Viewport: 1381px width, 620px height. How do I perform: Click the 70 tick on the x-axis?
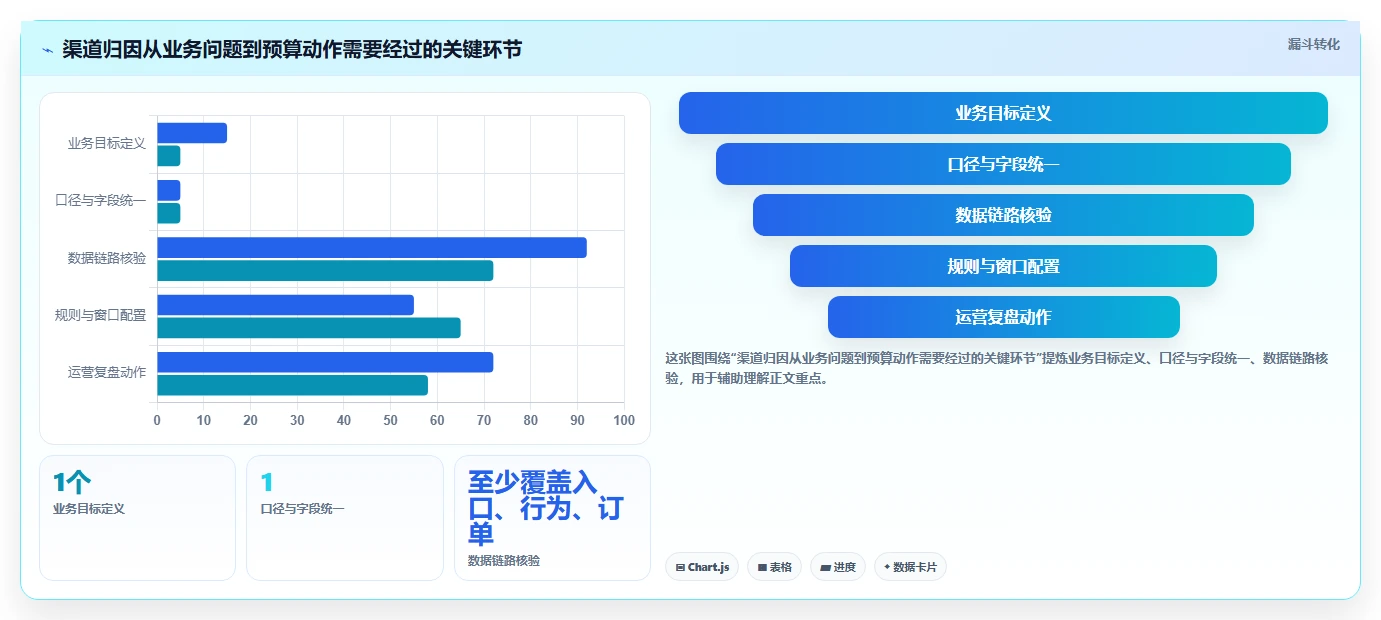484,421
